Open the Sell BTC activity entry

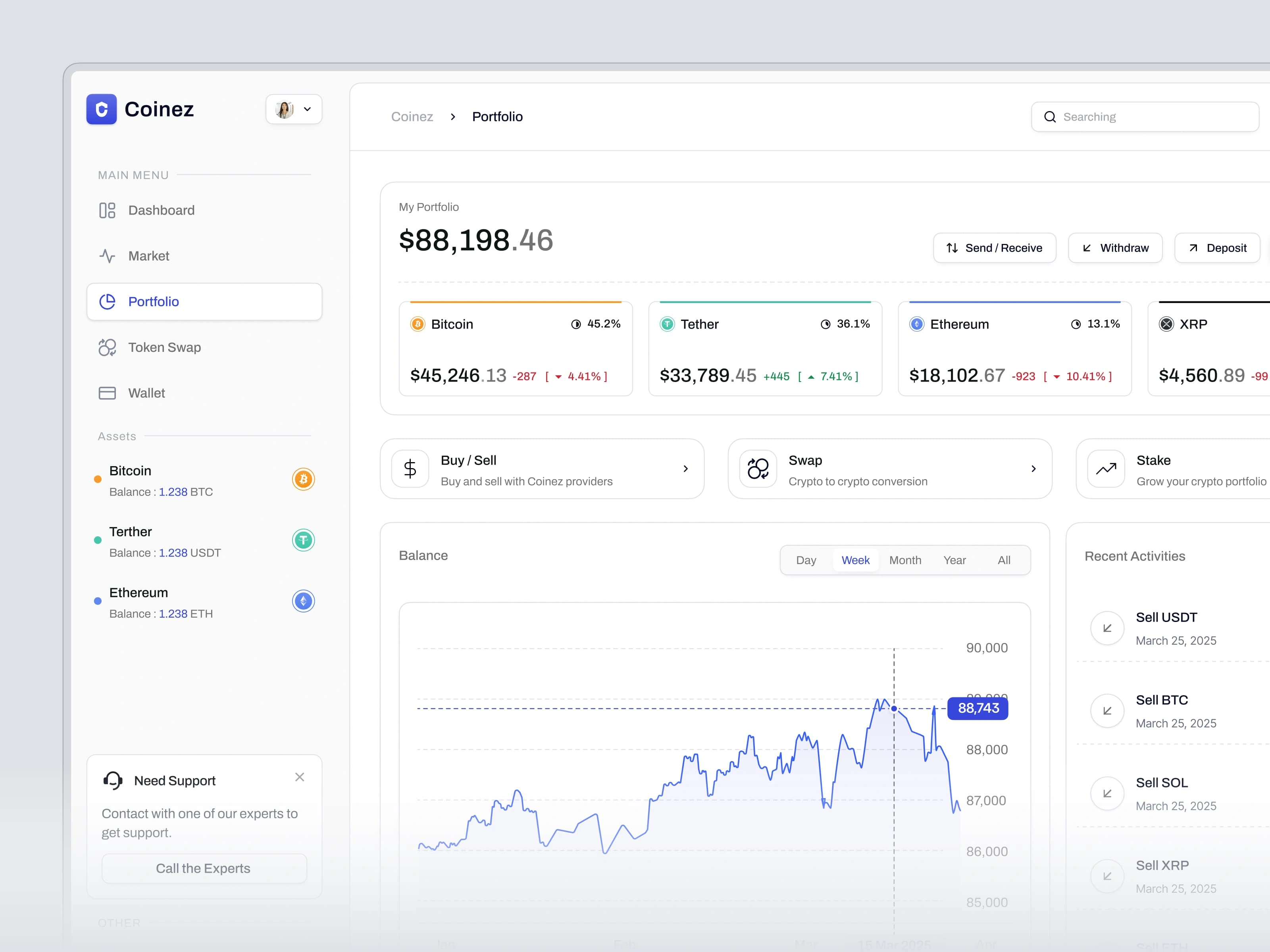click(x=1174, y=711)
